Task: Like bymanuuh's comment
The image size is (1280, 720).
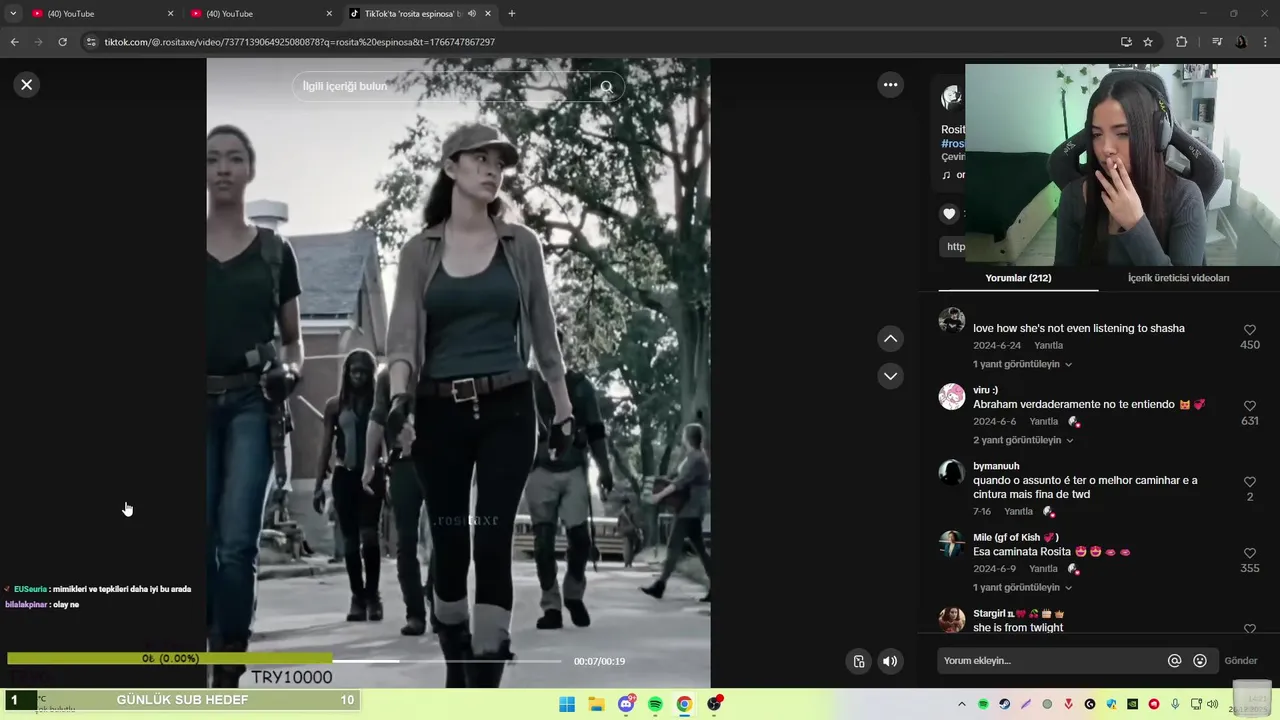Action: [1250, 482]
